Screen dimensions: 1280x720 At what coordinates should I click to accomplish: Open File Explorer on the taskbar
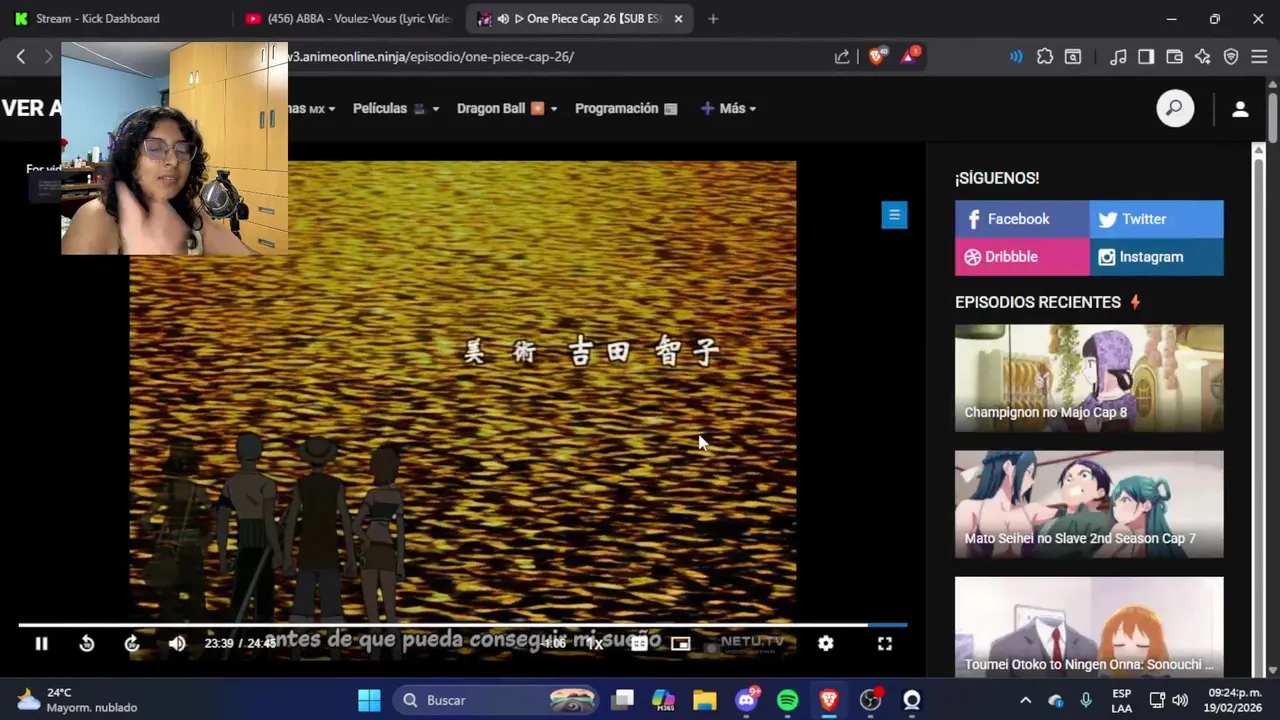(705, 700)
